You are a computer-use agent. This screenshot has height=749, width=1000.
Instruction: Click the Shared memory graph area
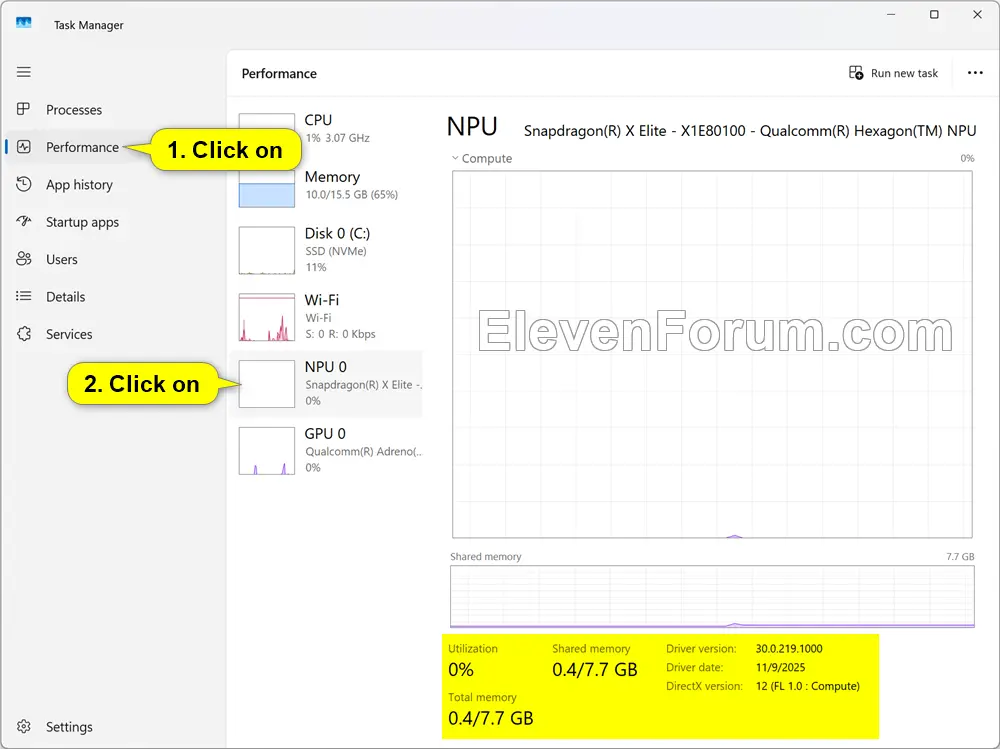(712, 597)
